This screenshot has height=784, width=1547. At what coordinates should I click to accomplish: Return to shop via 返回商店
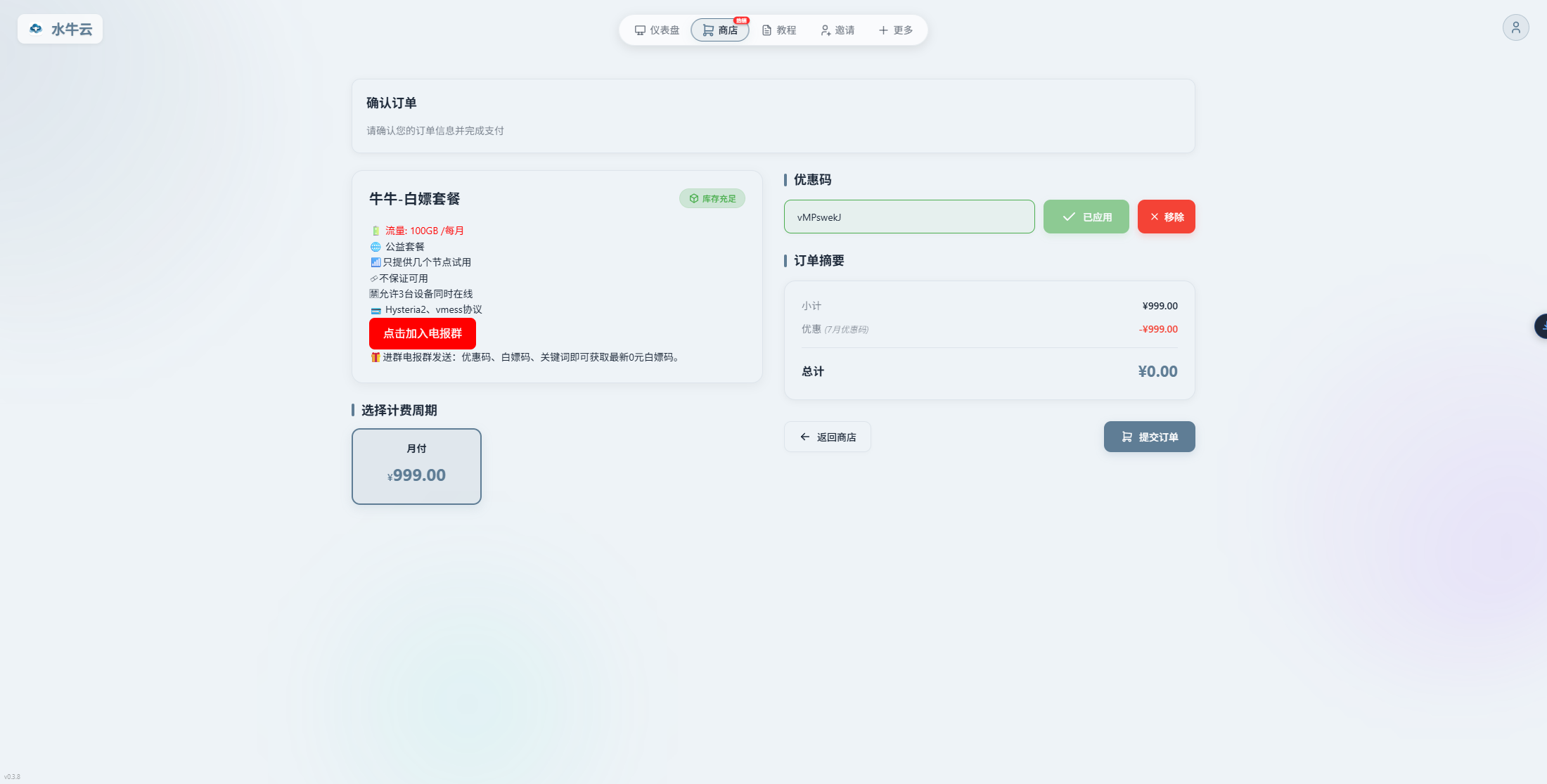[x=828, y=437]
